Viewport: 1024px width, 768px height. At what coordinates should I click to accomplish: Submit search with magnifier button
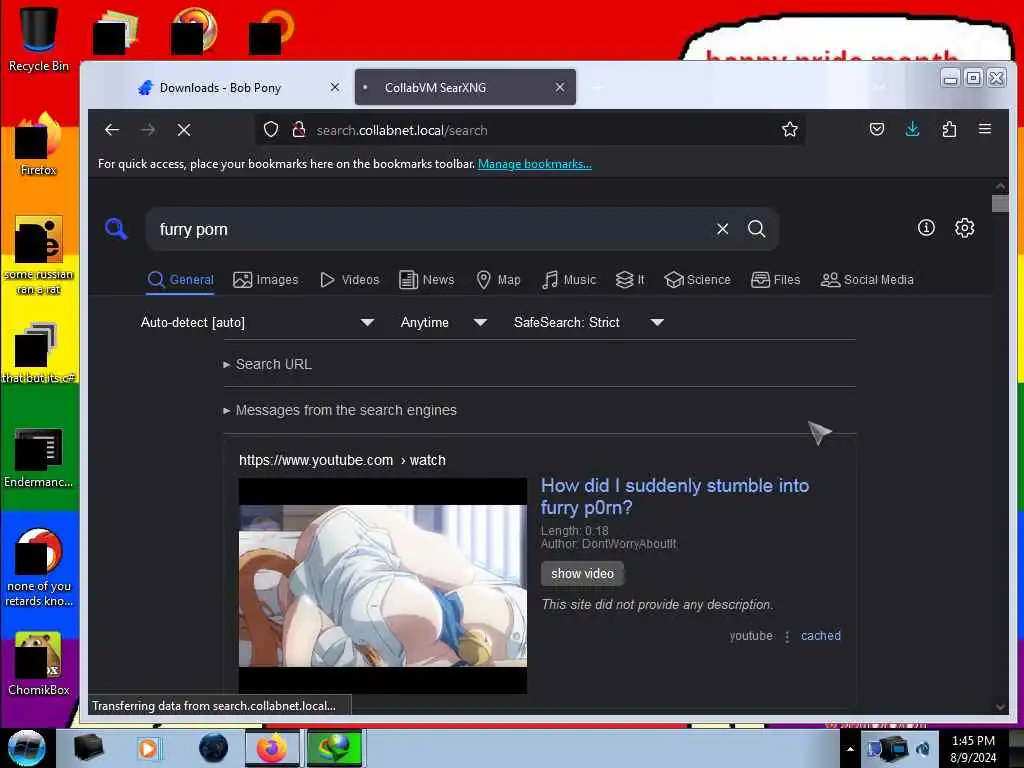coord(756,229)
